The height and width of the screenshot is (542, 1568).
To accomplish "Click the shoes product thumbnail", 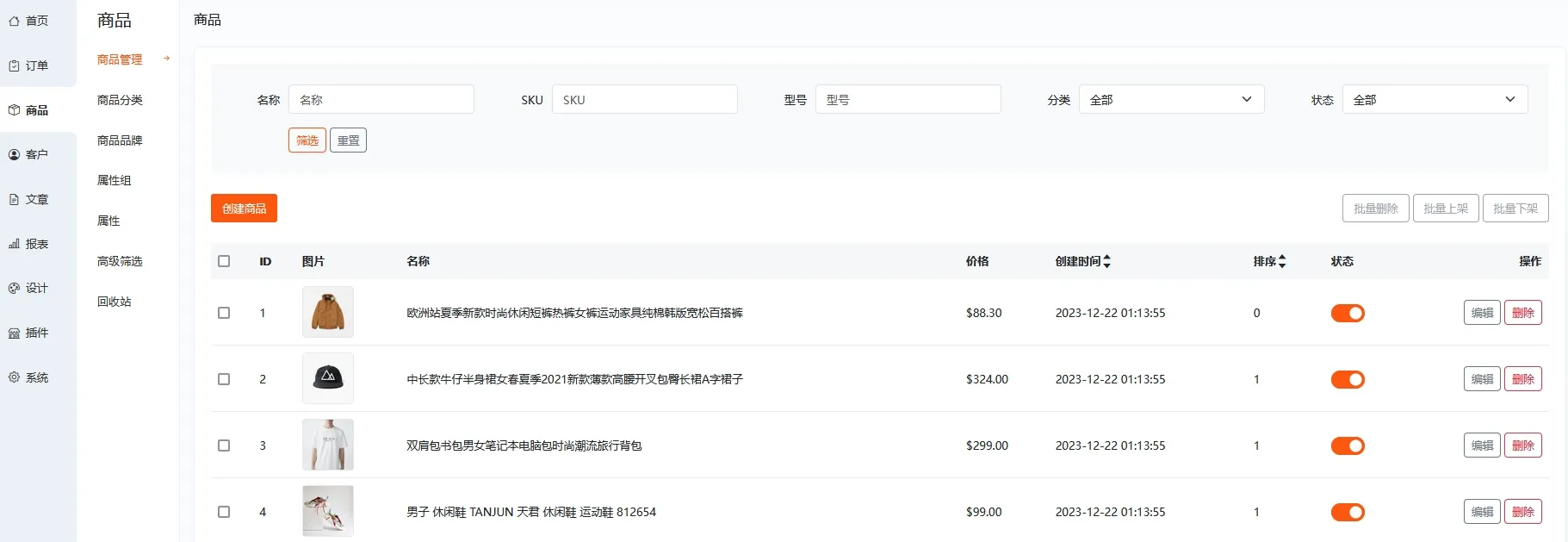I will [x=328, y=511].
